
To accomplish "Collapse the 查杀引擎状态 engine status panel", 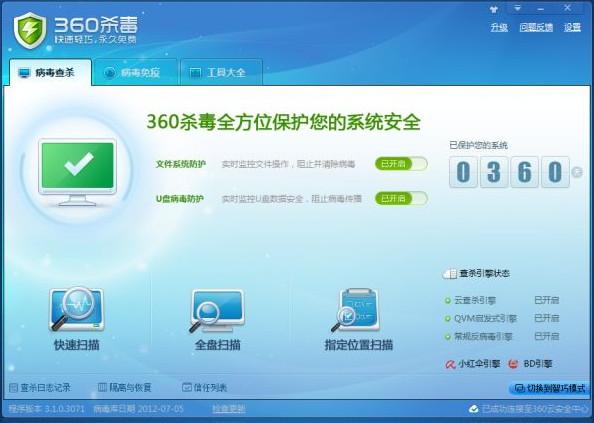I will click(450, 274).
